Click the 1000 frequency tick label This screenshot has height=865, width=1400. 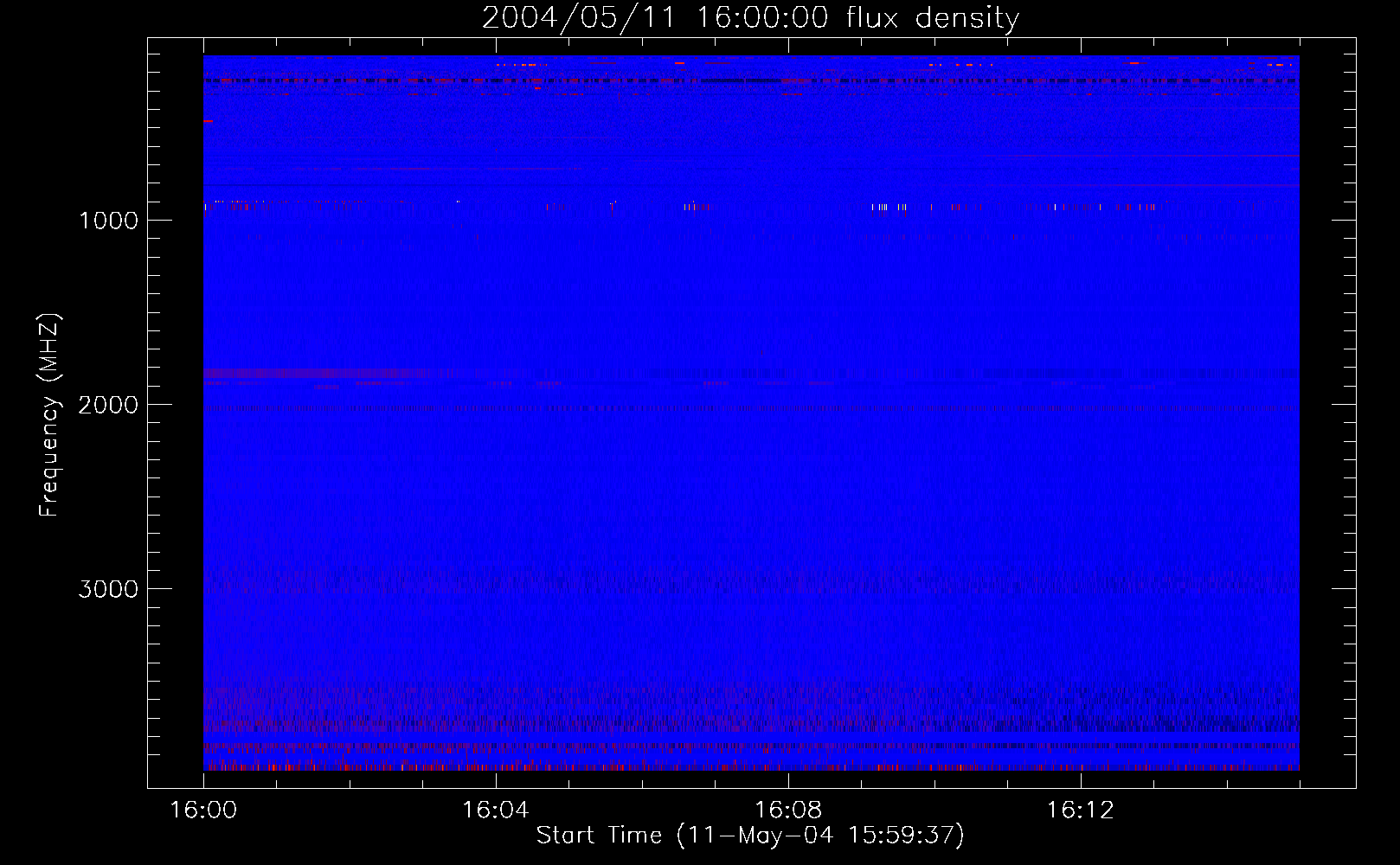[x=108, y=221]
